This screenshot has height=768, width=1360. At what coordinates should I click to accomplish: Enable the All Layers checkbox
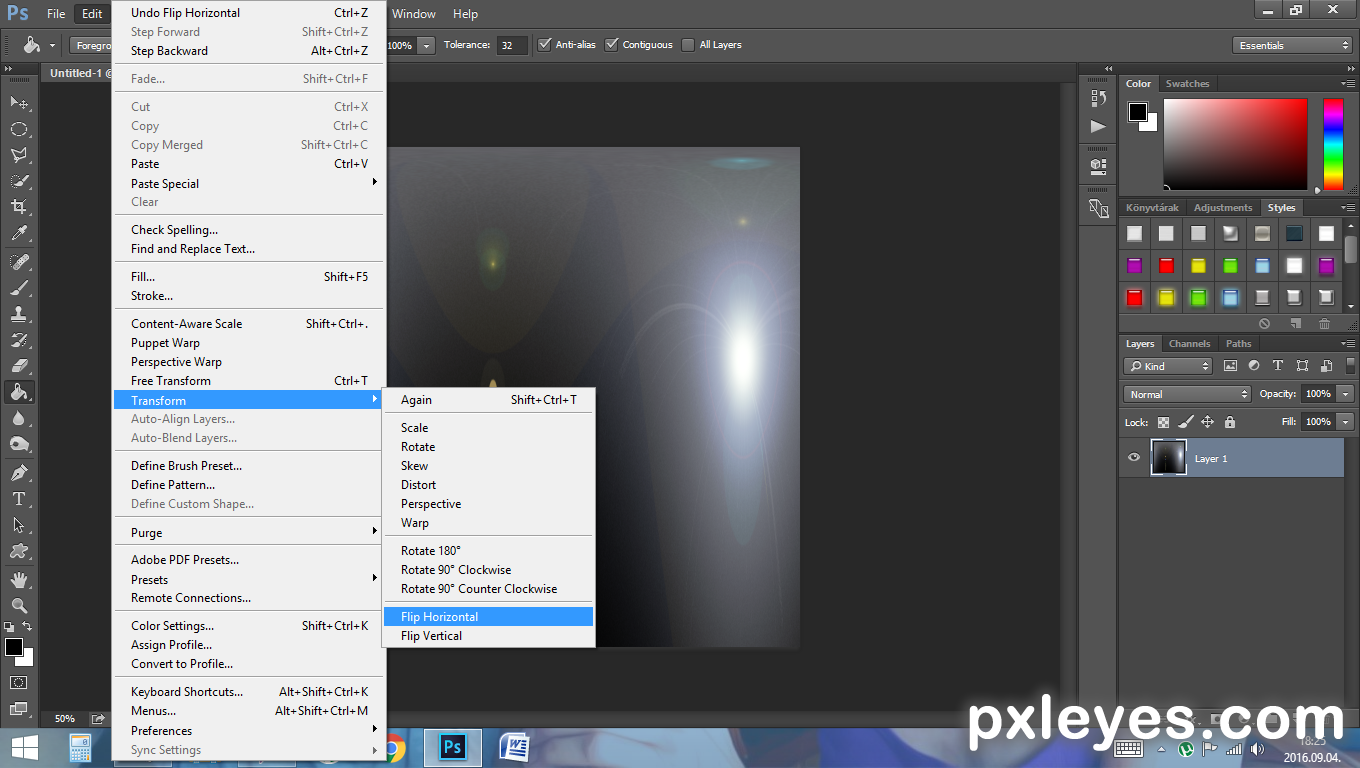(688, 44)
